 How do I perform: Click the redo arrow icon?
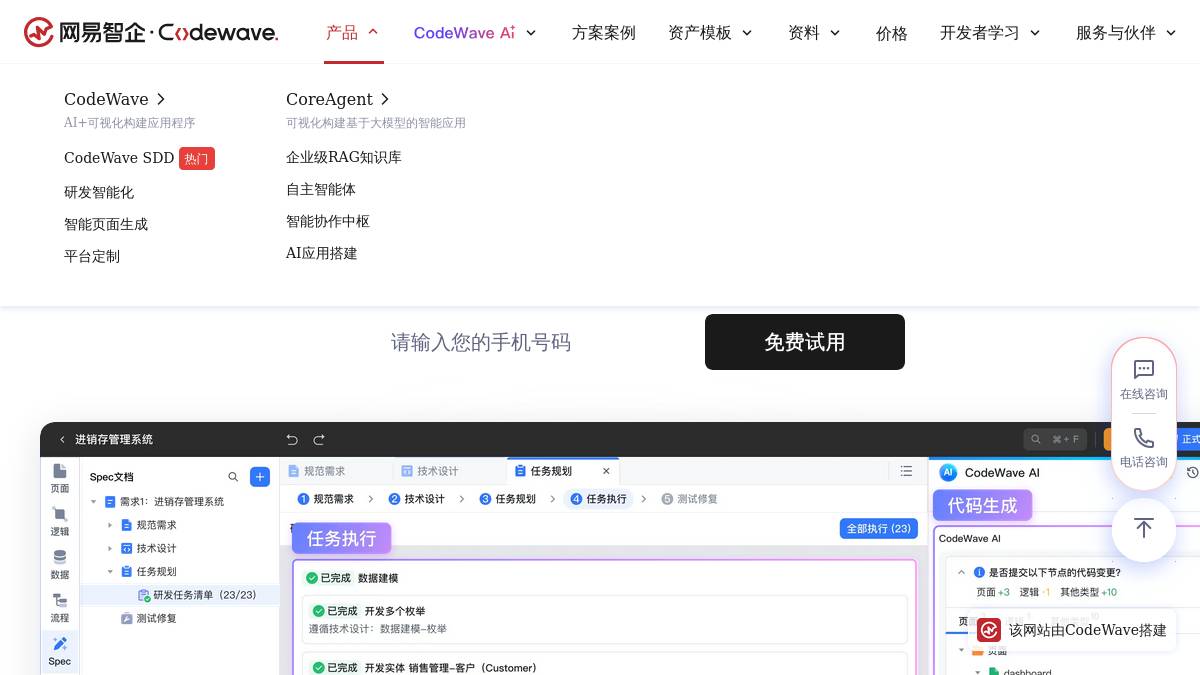click(319, 439)
